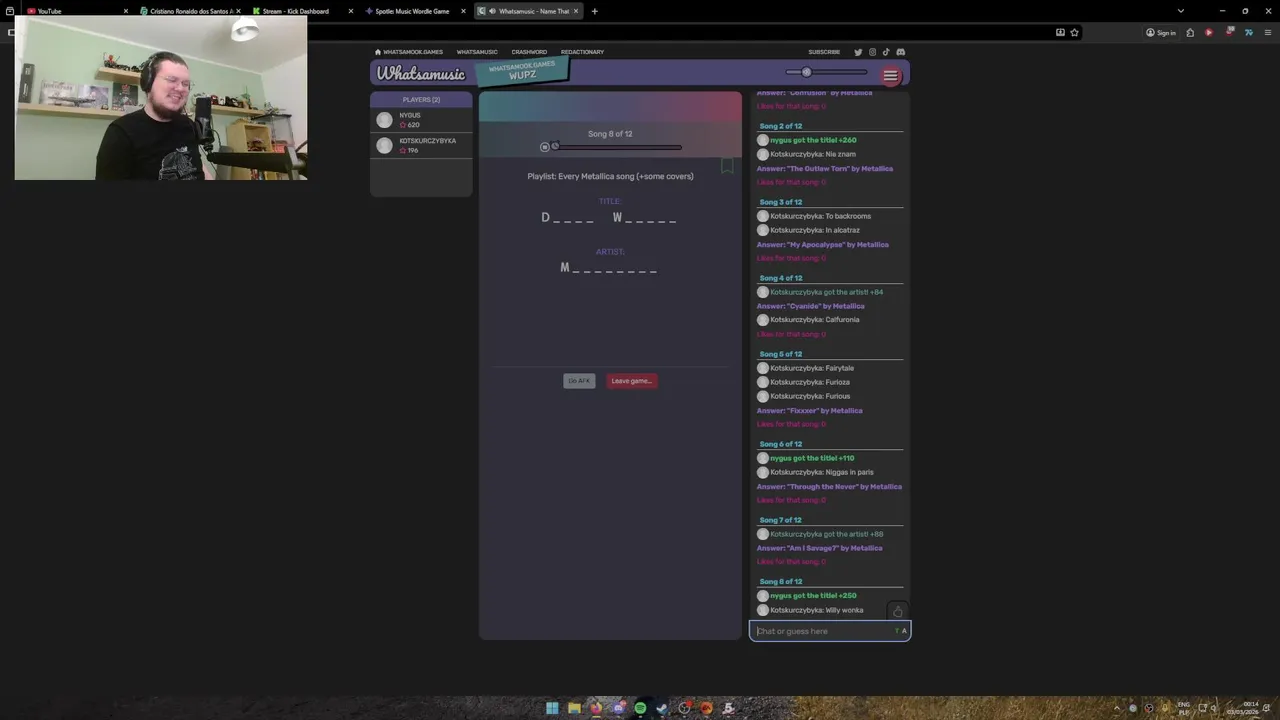Click the install app icon in address bar
This screenshot has height=720, width=1280.
tap(1060, 32)
